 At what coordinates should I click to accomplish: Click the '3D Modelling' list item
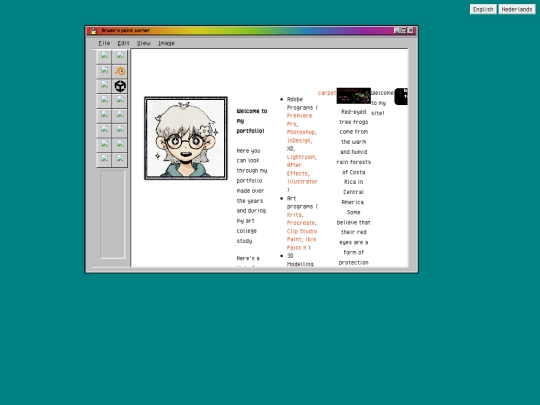300,260
